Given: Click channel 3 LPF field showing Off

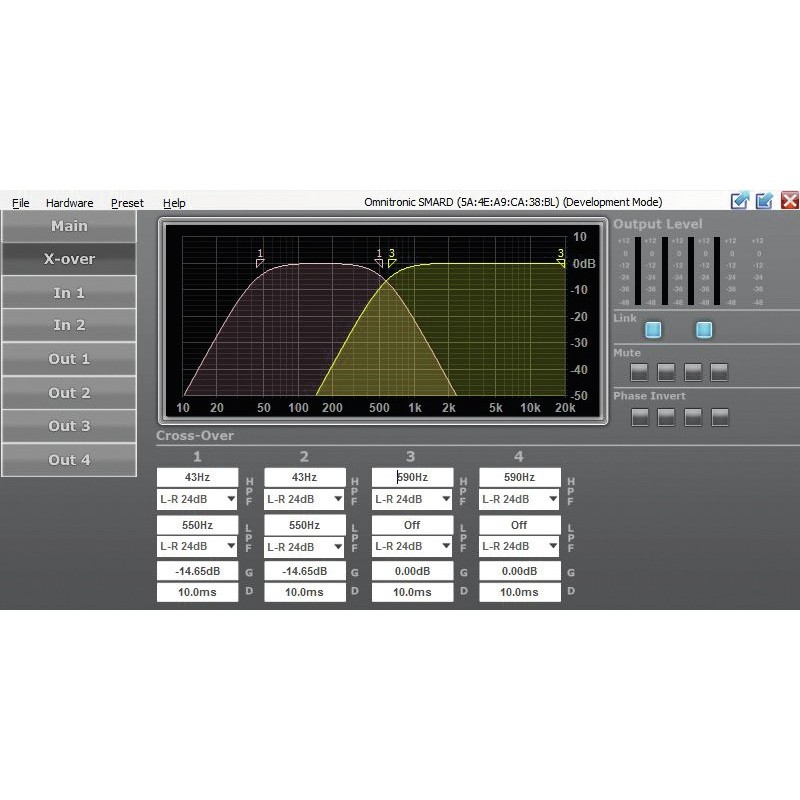Looking at the screenshot, I should [412, 525].
